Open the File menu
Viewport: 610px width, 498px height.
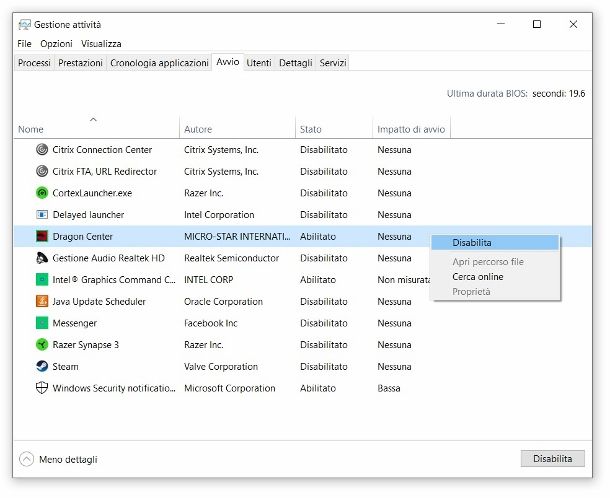pos(24,44)
